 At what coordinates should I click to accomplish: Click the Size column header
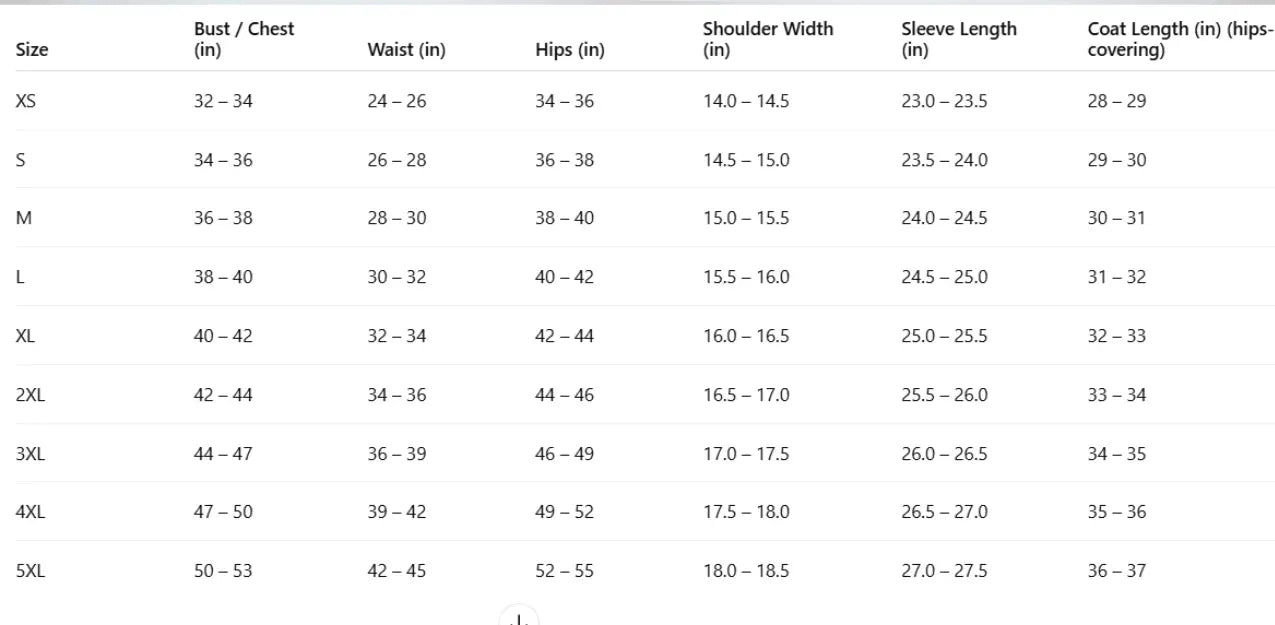[x=32, y=50]
